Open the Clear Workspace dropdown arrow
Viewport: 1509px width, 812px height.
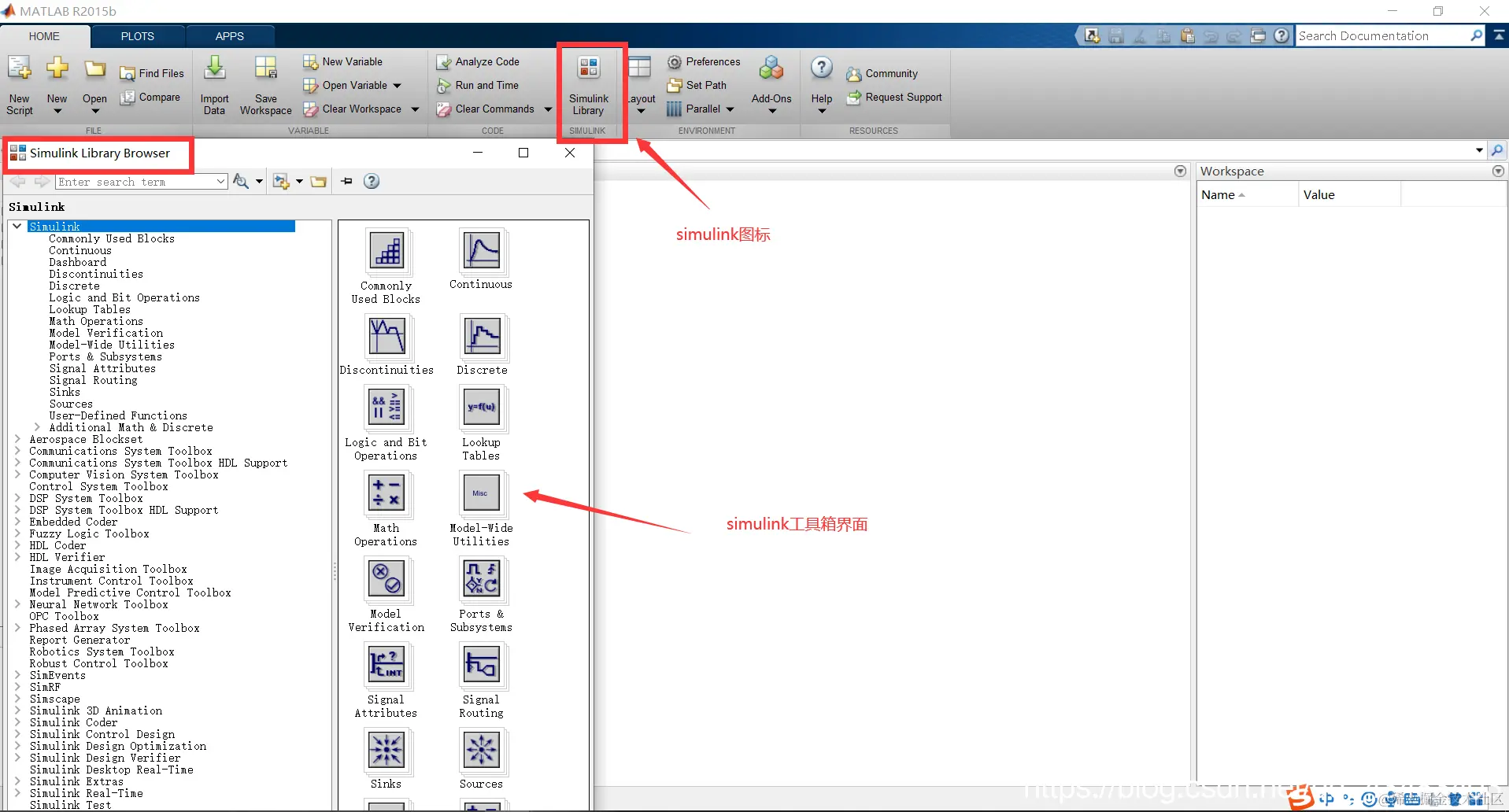[415, 109]
